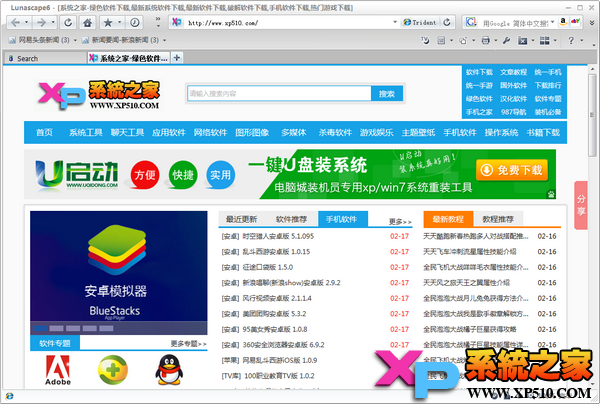Open 更多>> link beside 手机软件
Screen dimensions: 600x404
tap(400, 222)
